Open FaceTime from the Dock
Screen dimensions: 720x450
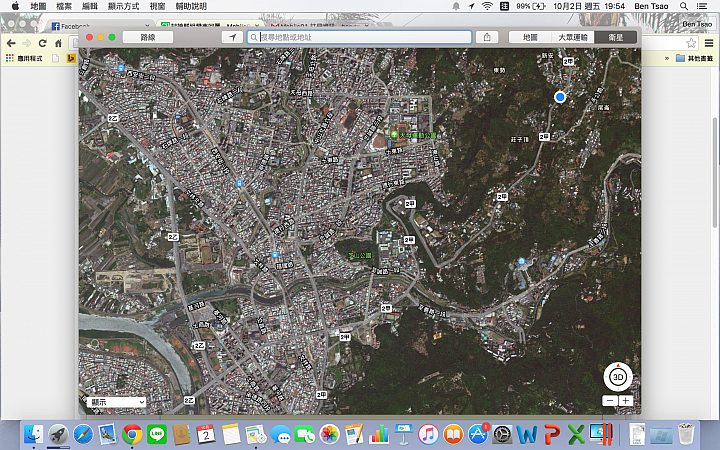pos(305,434)
